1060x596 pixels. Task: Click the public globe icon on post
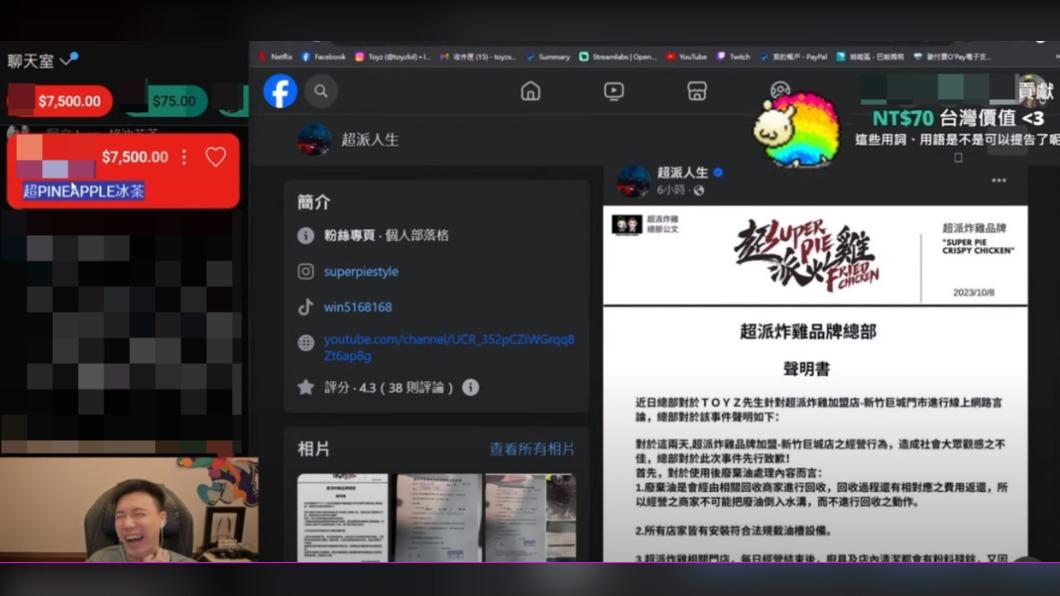point(699,191)
